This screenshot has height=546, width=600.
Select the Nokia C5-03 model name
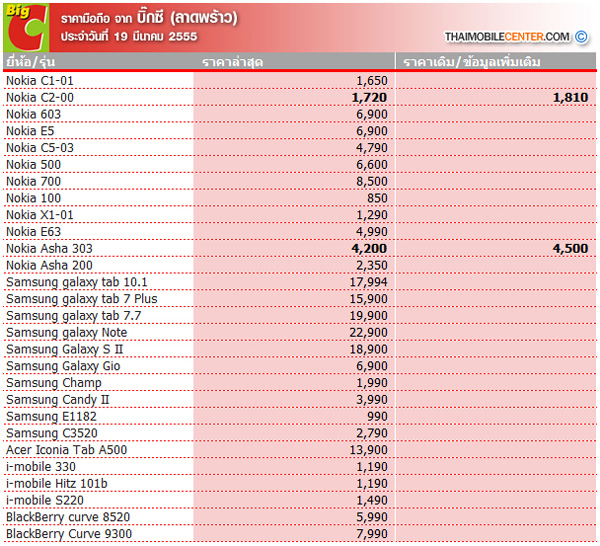coord(40,148)
